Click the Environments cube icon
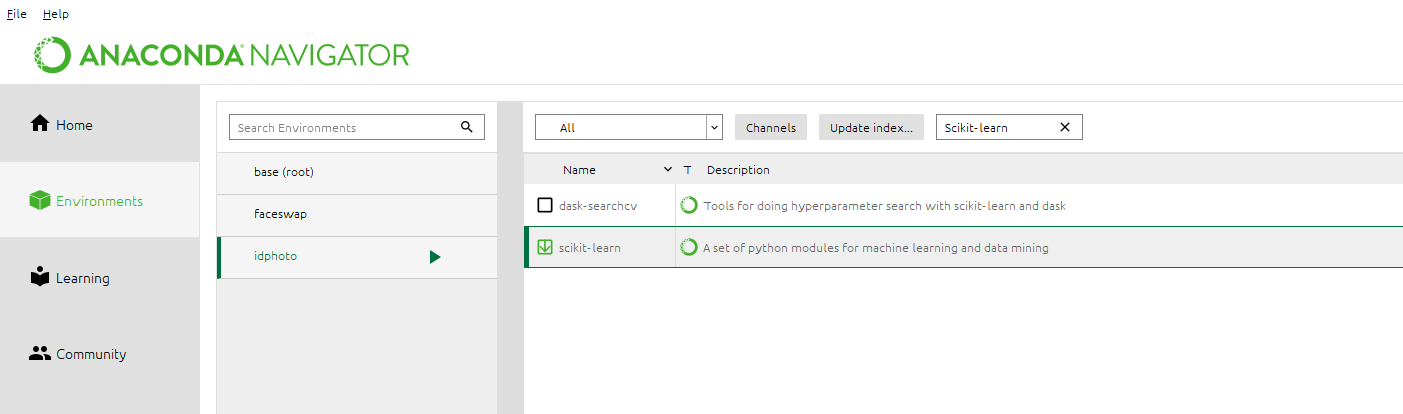 [40, 200]
